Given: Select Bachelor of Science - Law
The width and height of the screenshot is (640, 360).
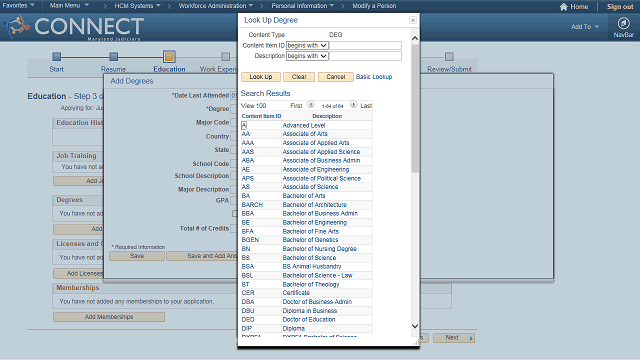Looking at the screenshot, I should click(x=318, y=276).
